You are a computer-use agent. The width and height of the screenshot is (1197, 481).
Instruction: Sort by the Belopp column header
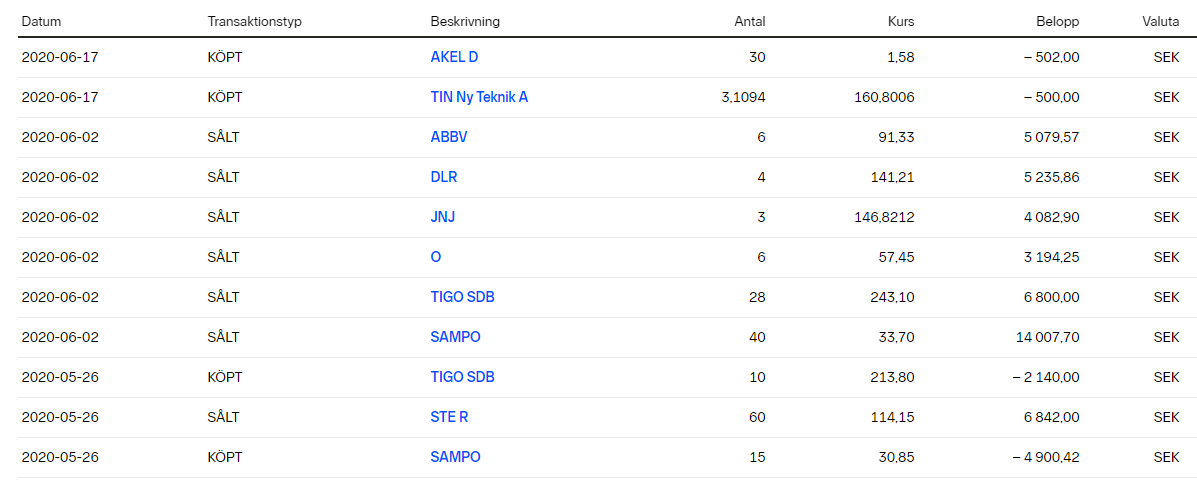[x=1058, y=21]
